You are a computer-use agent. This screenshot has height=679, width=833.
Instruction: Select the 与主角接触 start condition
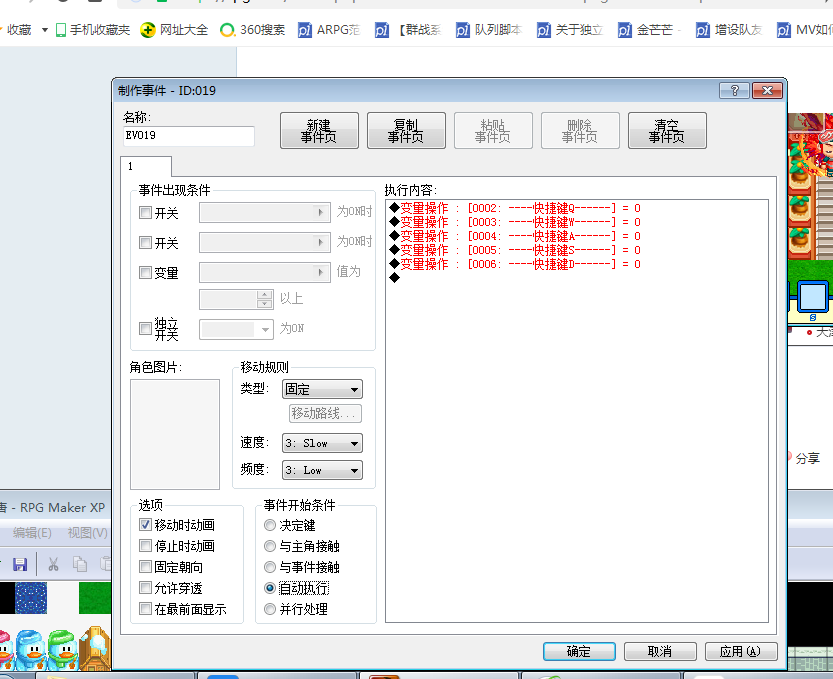(x=270, y=546)
